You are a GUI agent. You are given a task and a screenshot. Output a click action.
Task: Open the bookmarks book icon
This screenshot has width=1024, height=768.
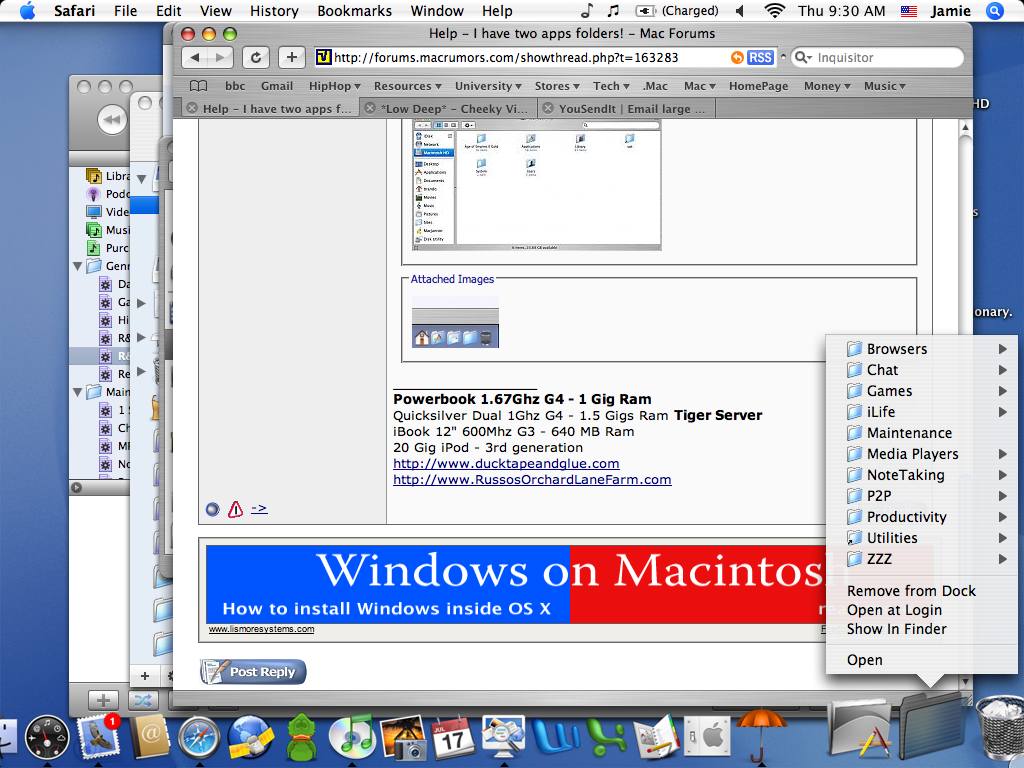199,86
